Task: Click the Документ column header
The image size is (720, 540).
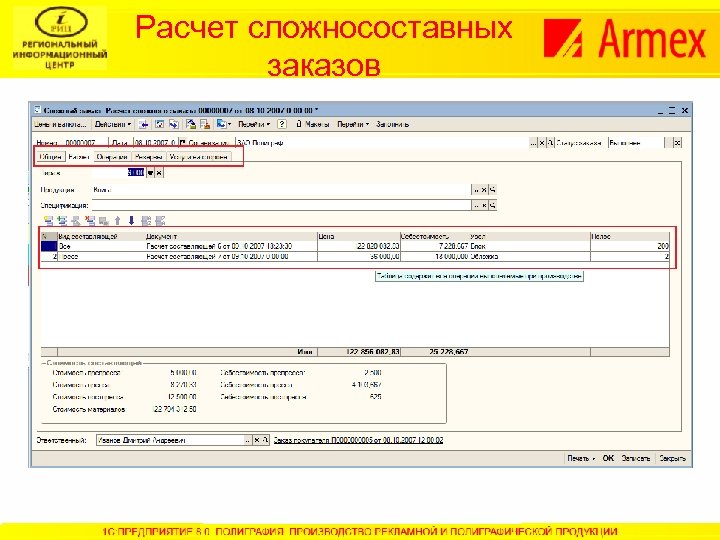Action: [231, 236]
